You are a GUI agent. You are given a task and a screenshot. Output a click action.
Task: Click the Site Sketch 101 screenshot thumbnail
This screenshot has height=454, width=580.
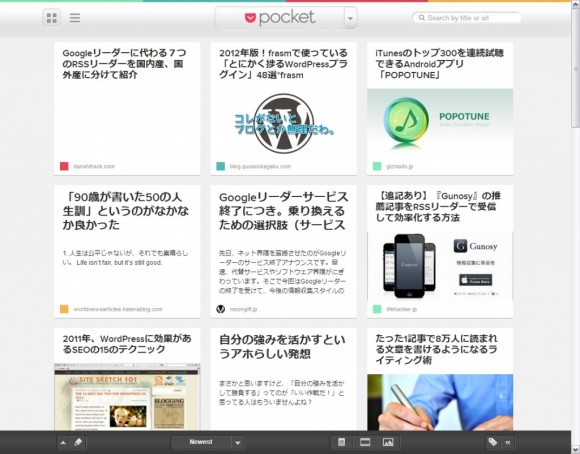(127, 397)
